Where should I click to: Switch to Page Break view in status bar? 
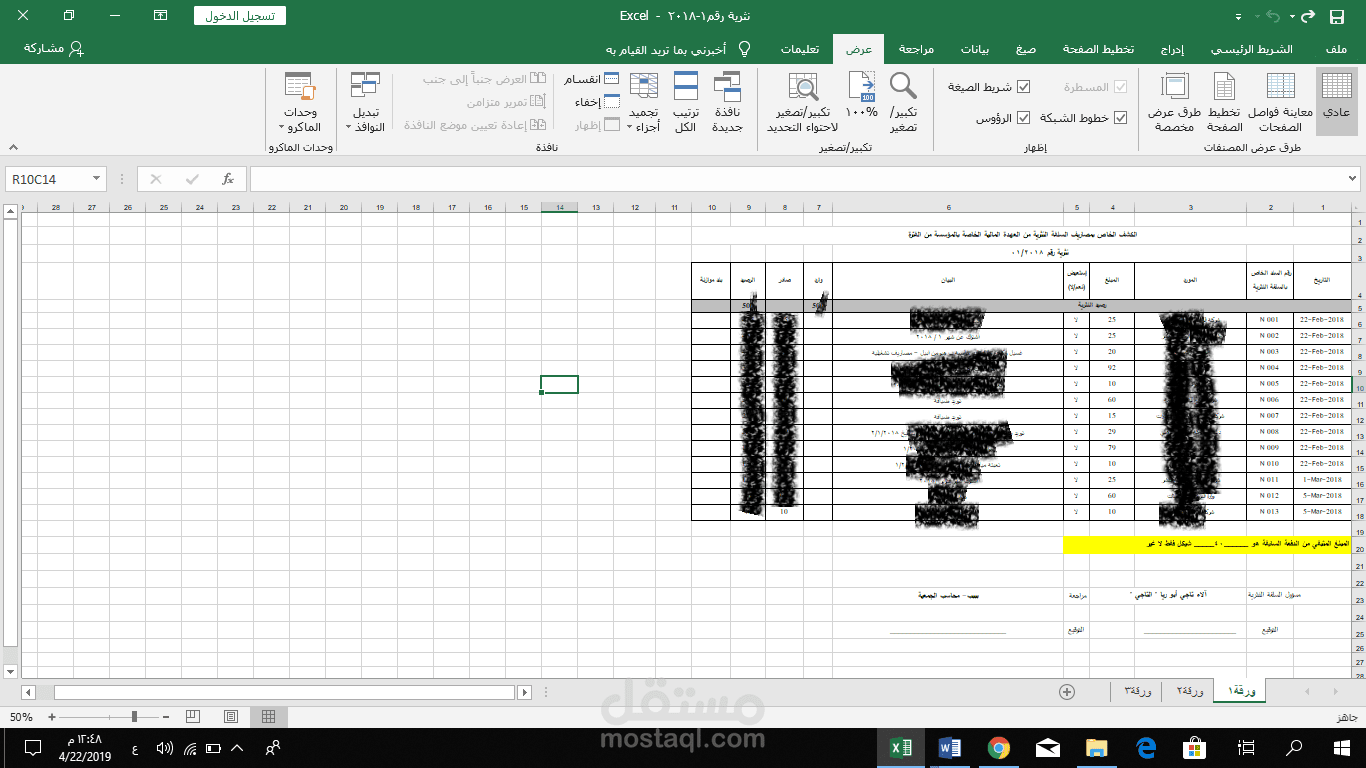click(195, 717)
